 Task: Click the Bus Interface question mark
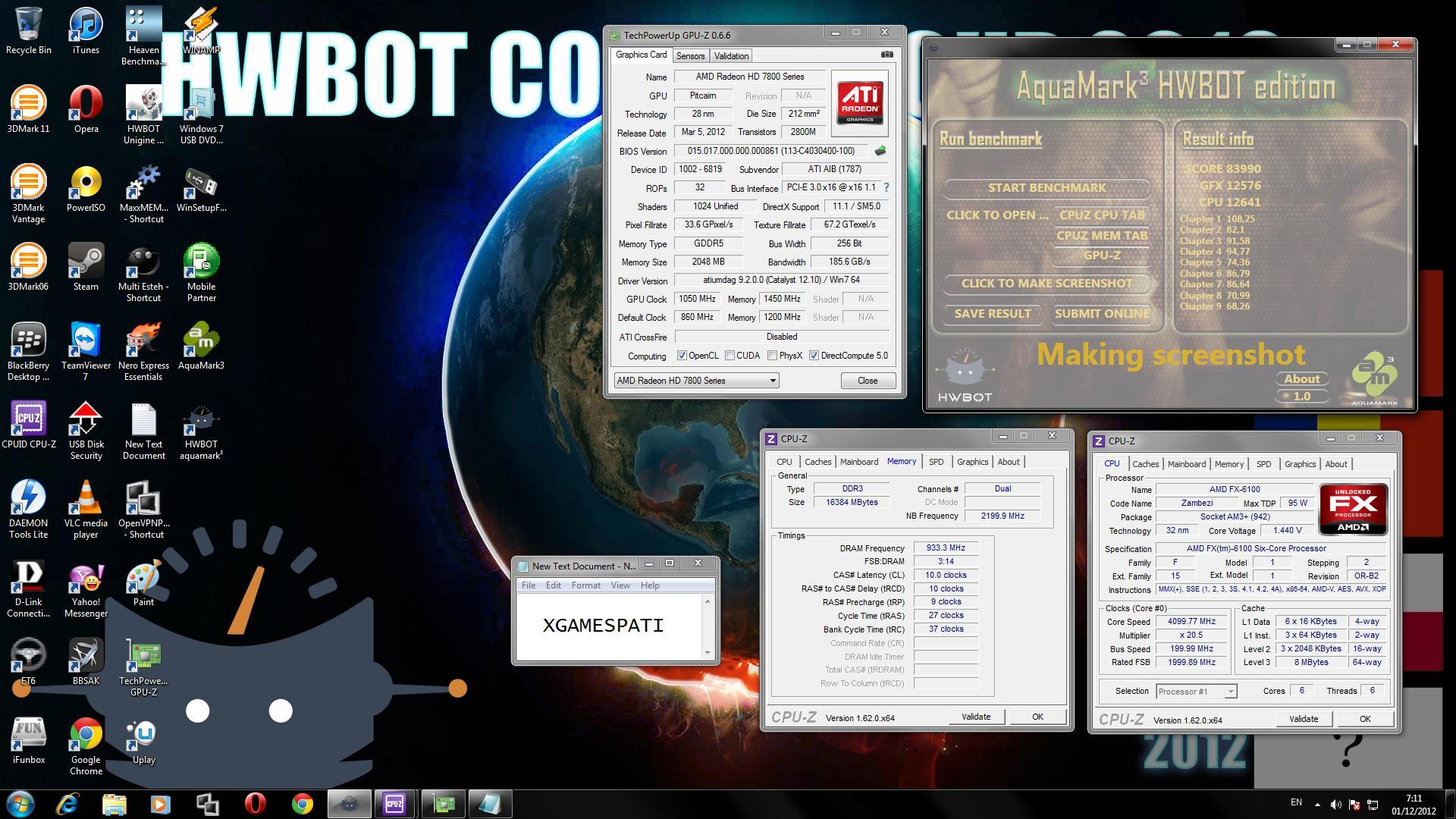[x=886, y=187]
